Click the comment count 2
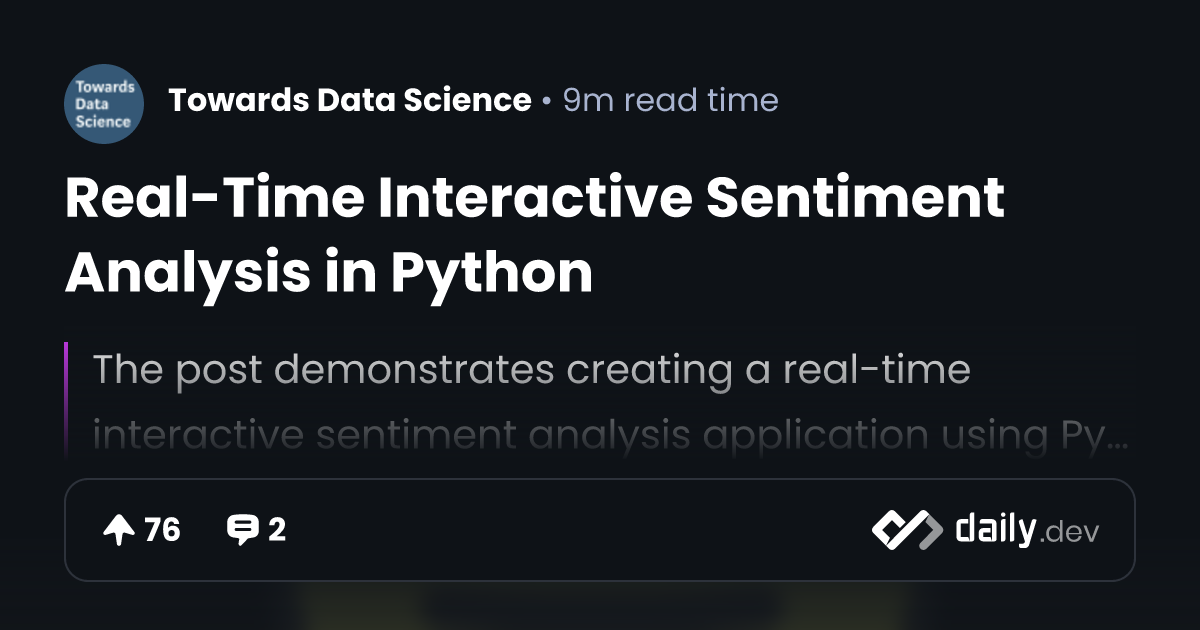 277,530
